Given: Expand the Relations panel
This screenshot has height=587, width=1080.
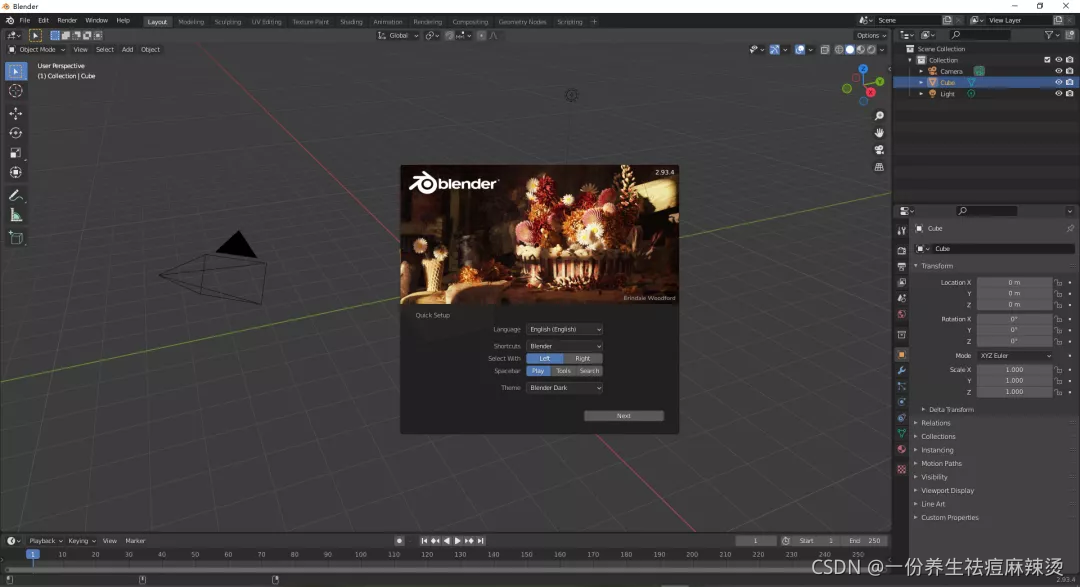Looking at the screenshot, I should (x=935, y=423).
